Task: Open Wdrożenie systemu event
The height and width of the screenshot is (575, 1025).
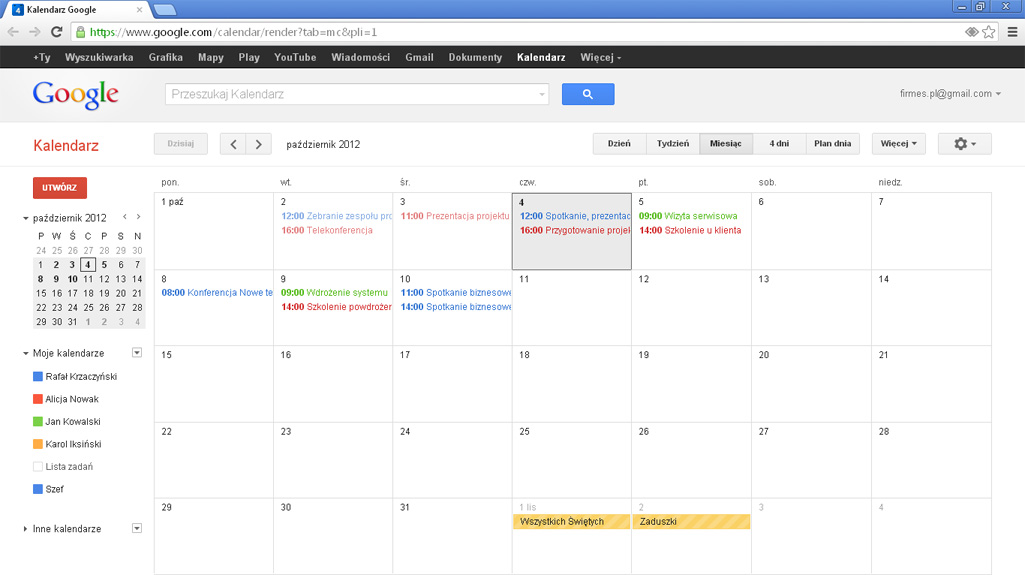Action: coord(334,293)
